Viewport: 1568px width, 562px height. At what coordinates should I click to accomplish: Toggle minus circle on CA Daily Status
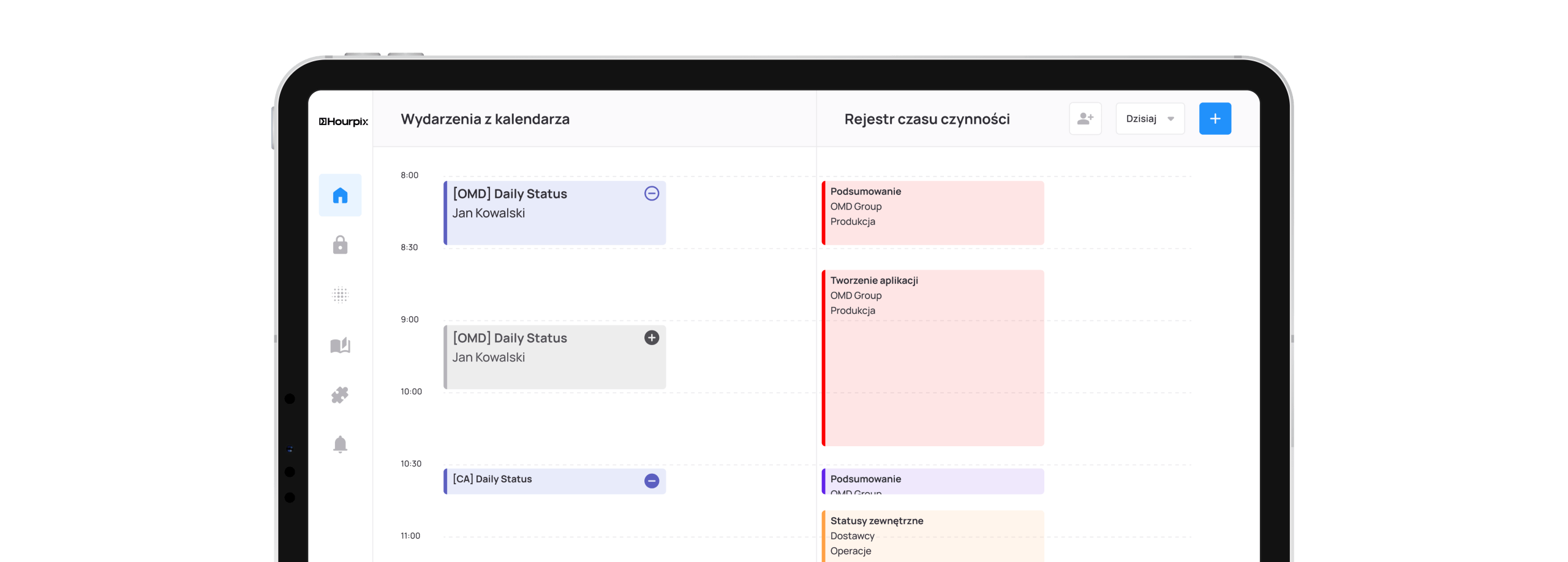click(x=652, y=481)
